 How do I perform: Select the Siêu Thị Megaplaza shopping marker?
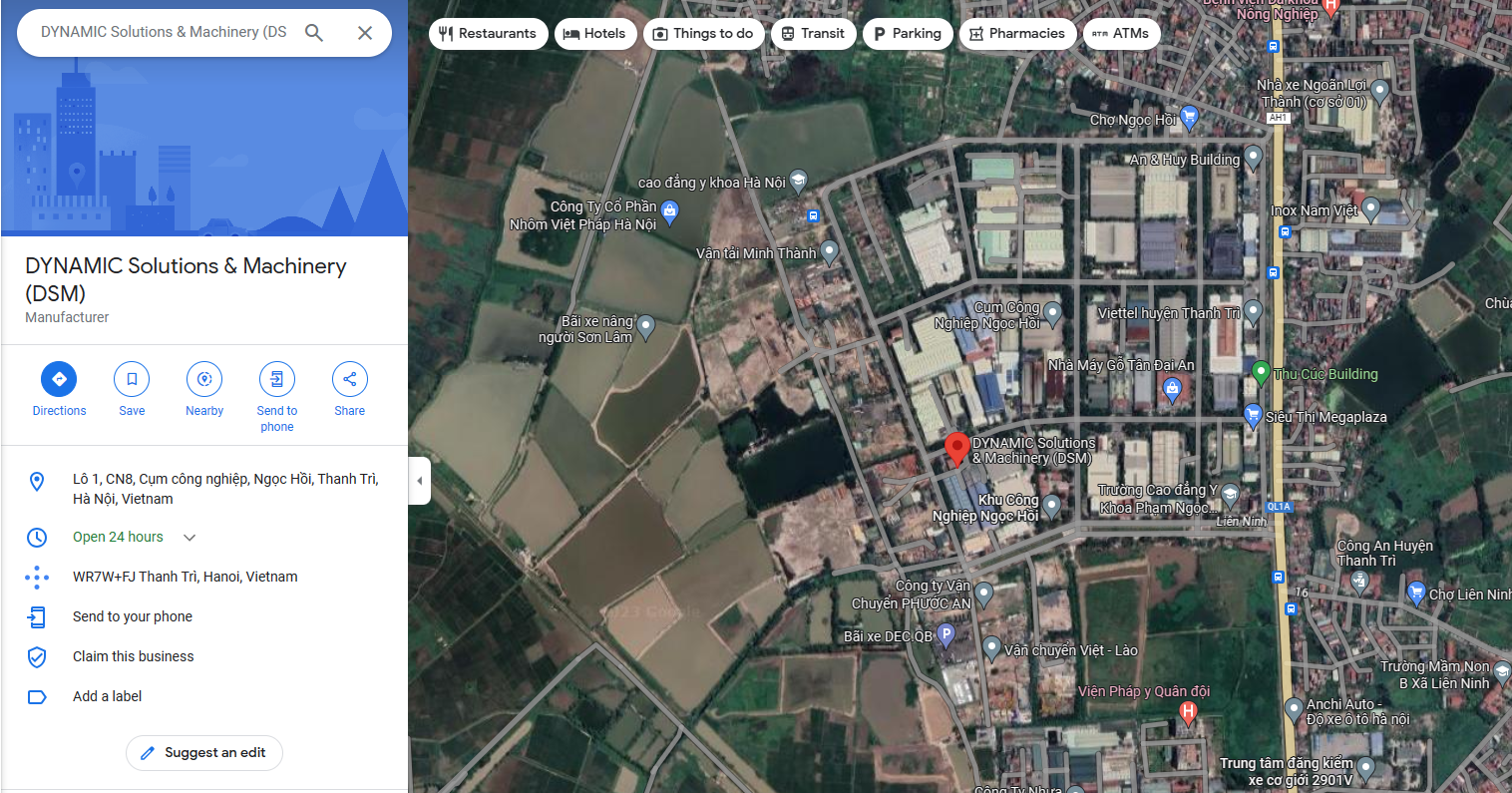[x=1253, y=416]
